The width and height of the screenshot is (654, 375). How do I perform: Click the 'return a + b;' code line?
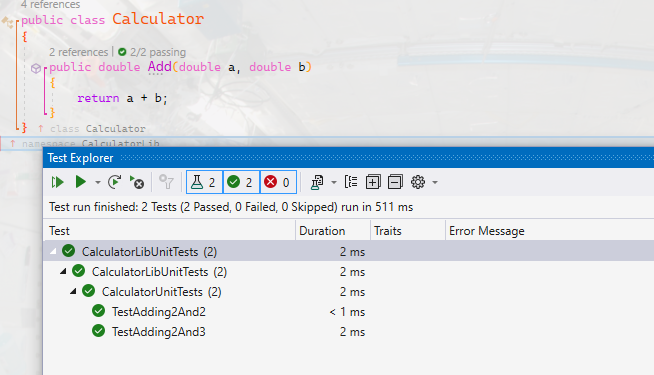(122, 98)
